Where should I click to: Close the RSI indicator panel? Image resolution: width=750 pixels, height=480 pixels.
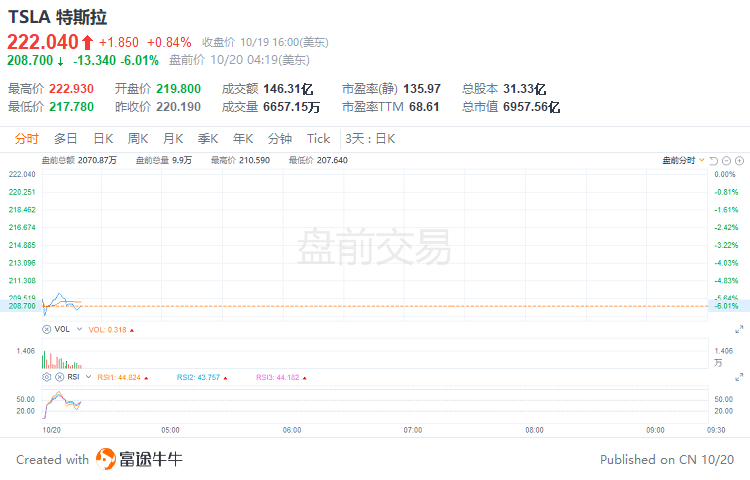click(59, 377)
